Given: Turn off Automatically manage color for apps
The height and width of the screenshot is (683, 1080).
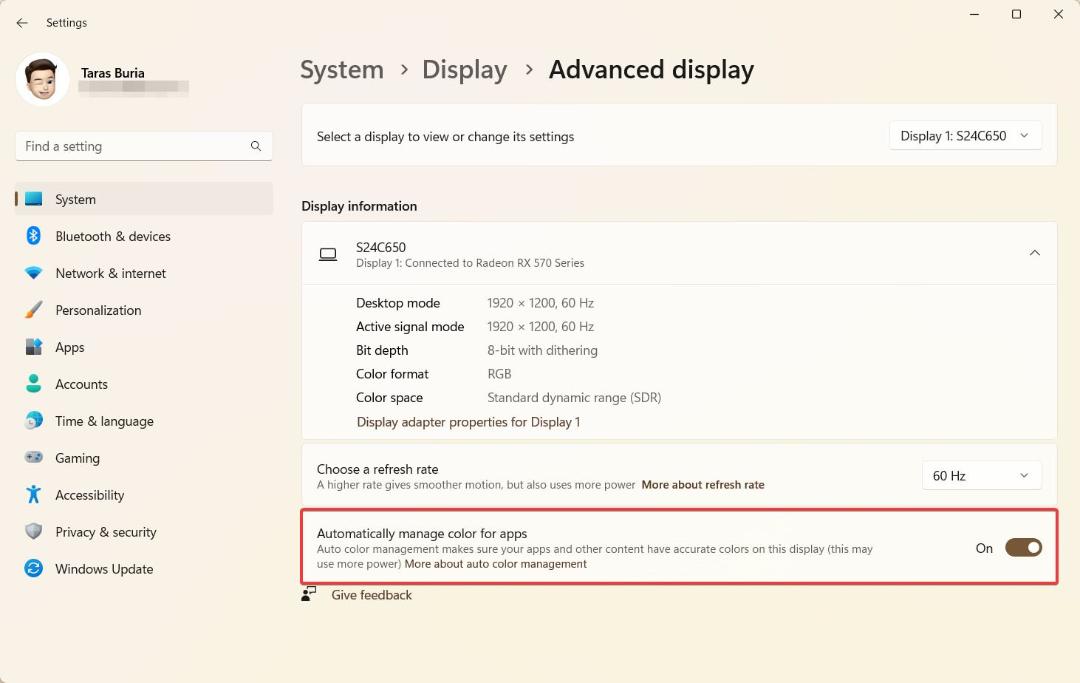Looking at the screenshot, I should pos(1024,548).
